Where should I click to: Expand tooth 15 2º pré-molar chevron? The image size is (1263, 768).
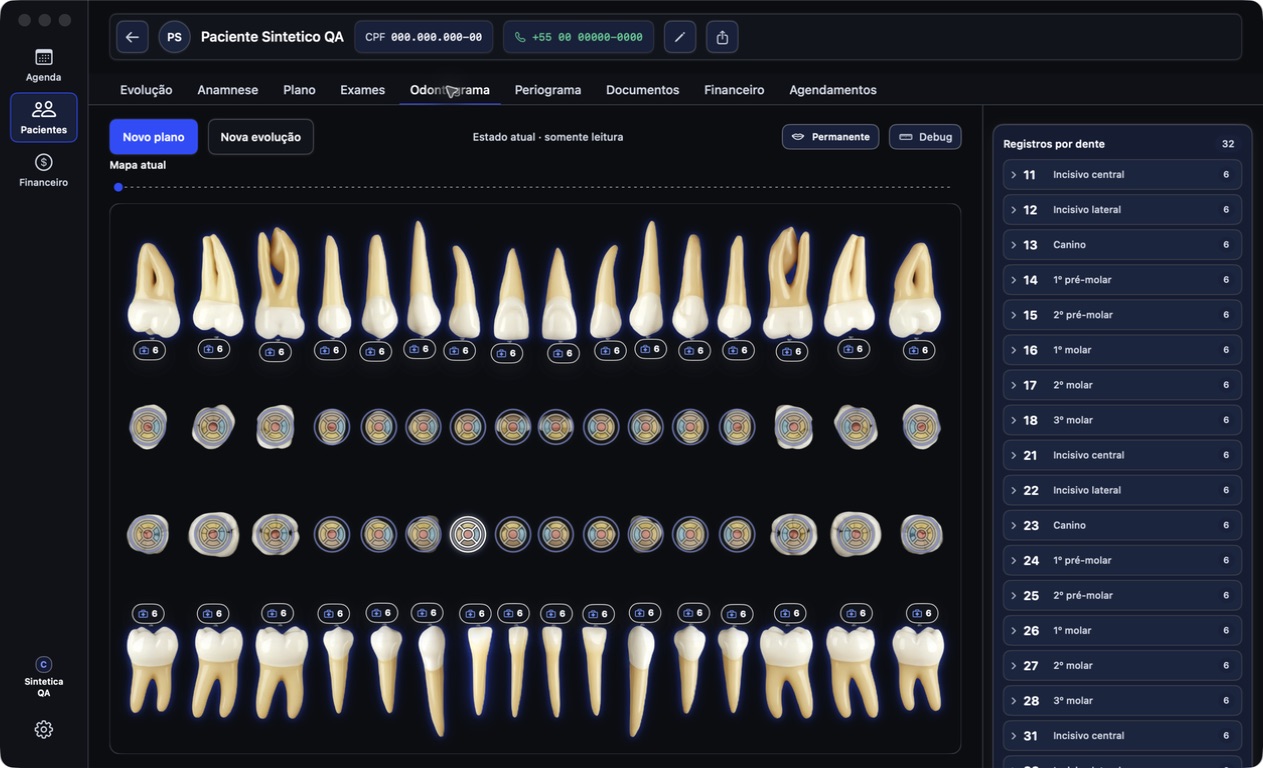tap(1013, 315)
